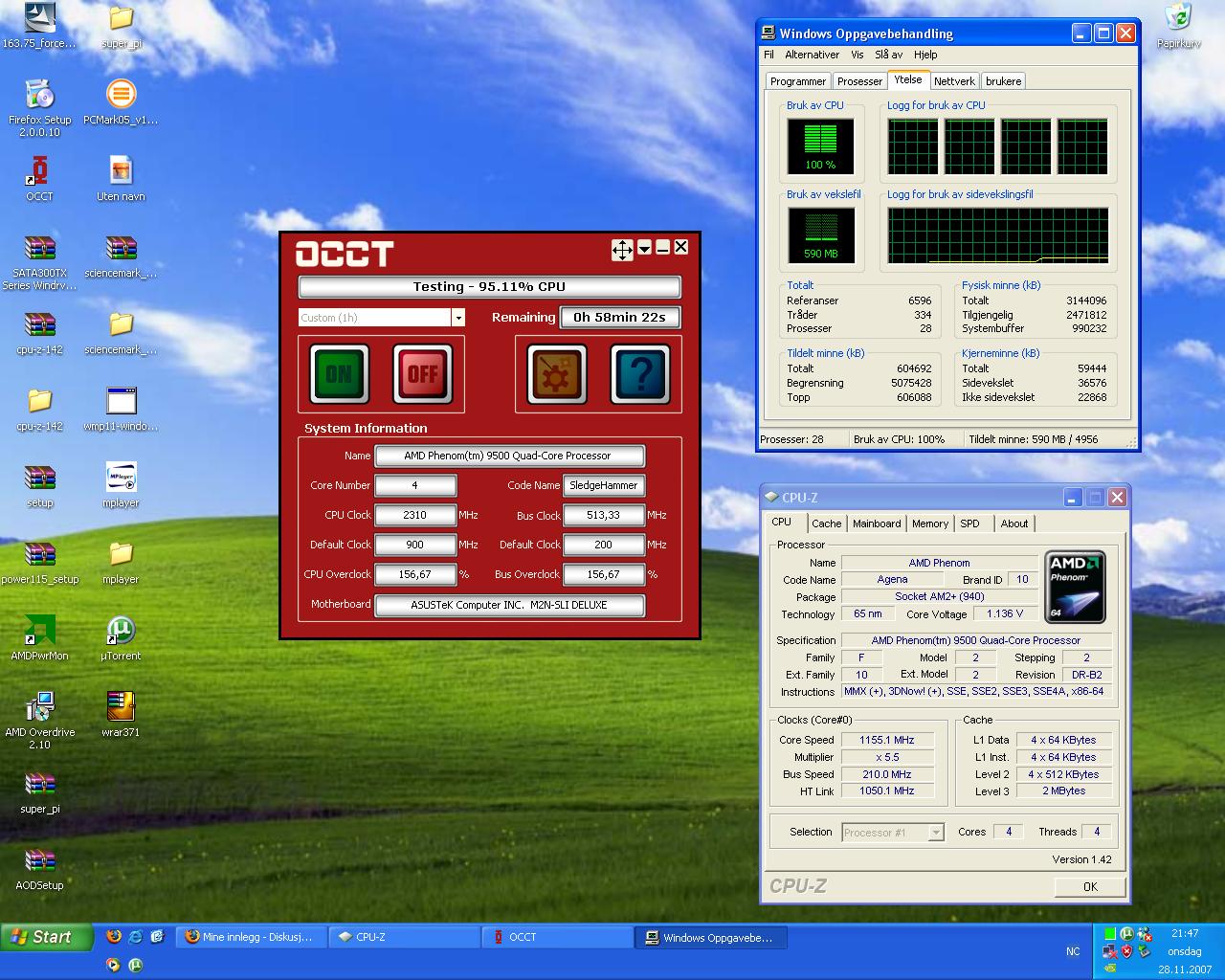
Task: Click the Core Speed 1155.1 MHz value
Action: pyautogui.click(x=886, y=740)
